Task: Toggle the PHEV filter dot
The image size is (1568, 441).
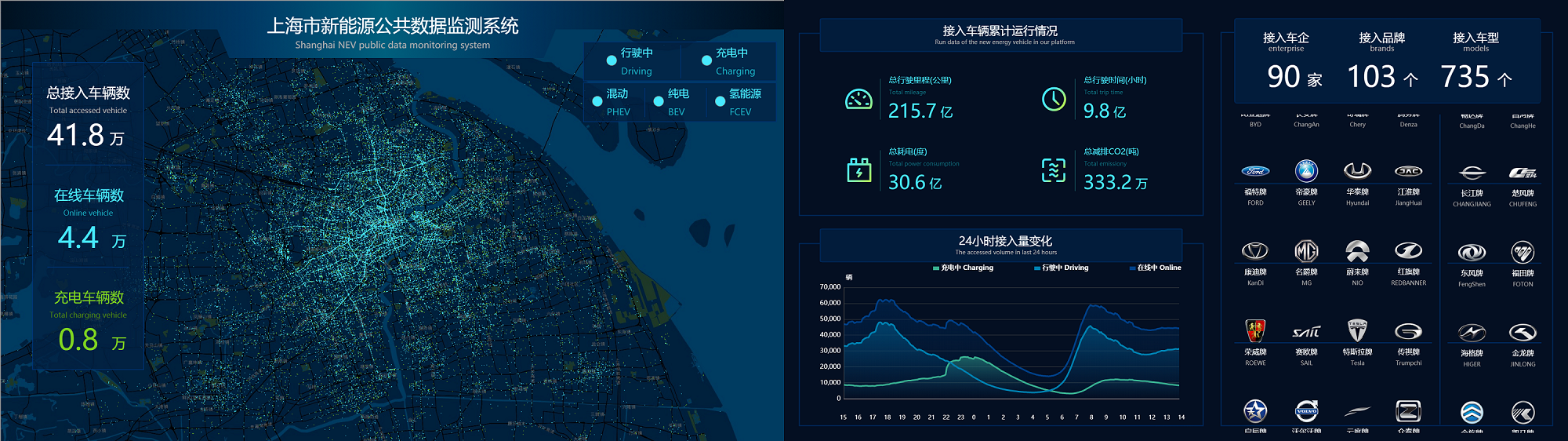Action: [x=597, y=101]
